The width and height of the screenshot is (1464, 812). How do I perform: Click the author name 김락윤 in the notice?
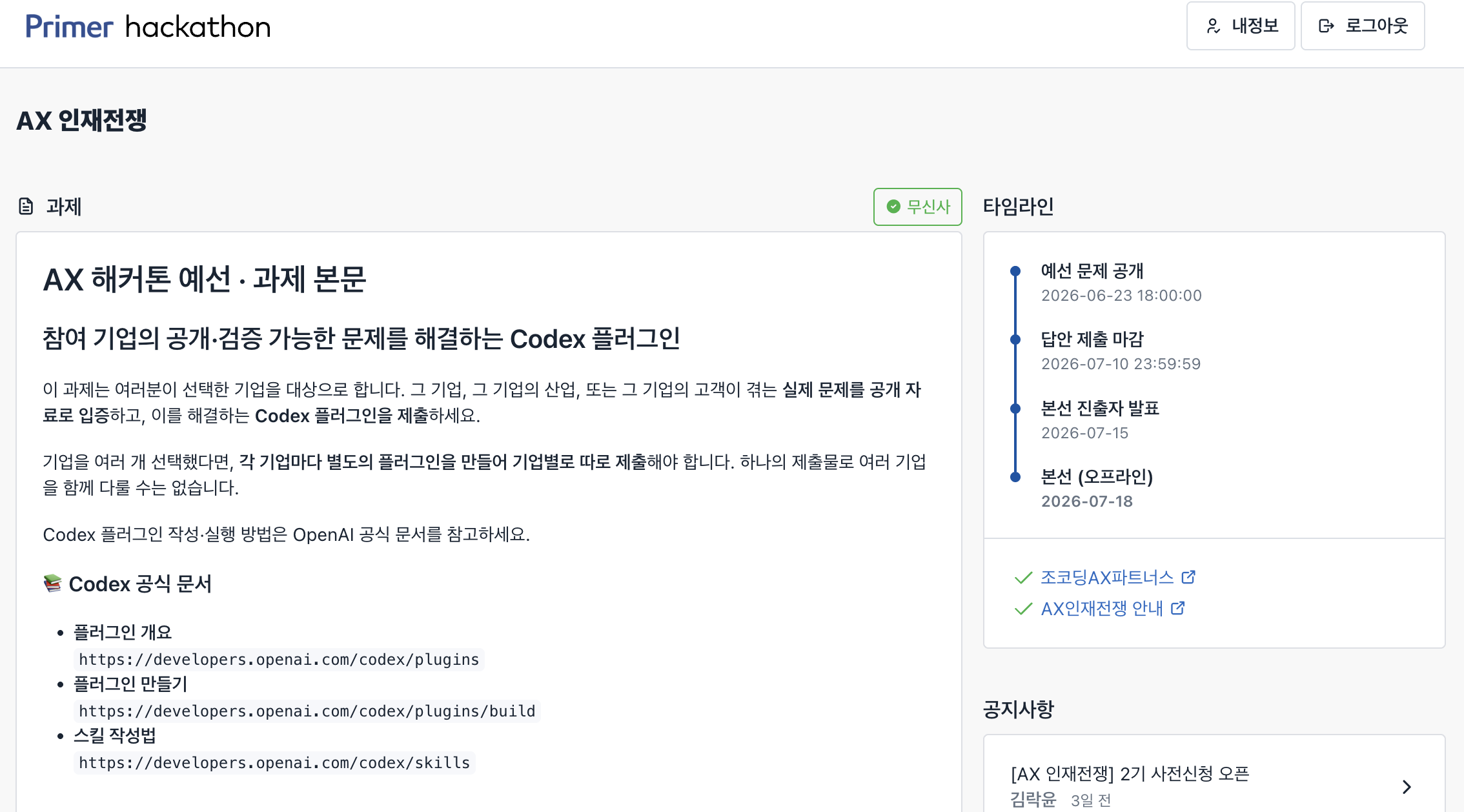tap(1033, 800)
